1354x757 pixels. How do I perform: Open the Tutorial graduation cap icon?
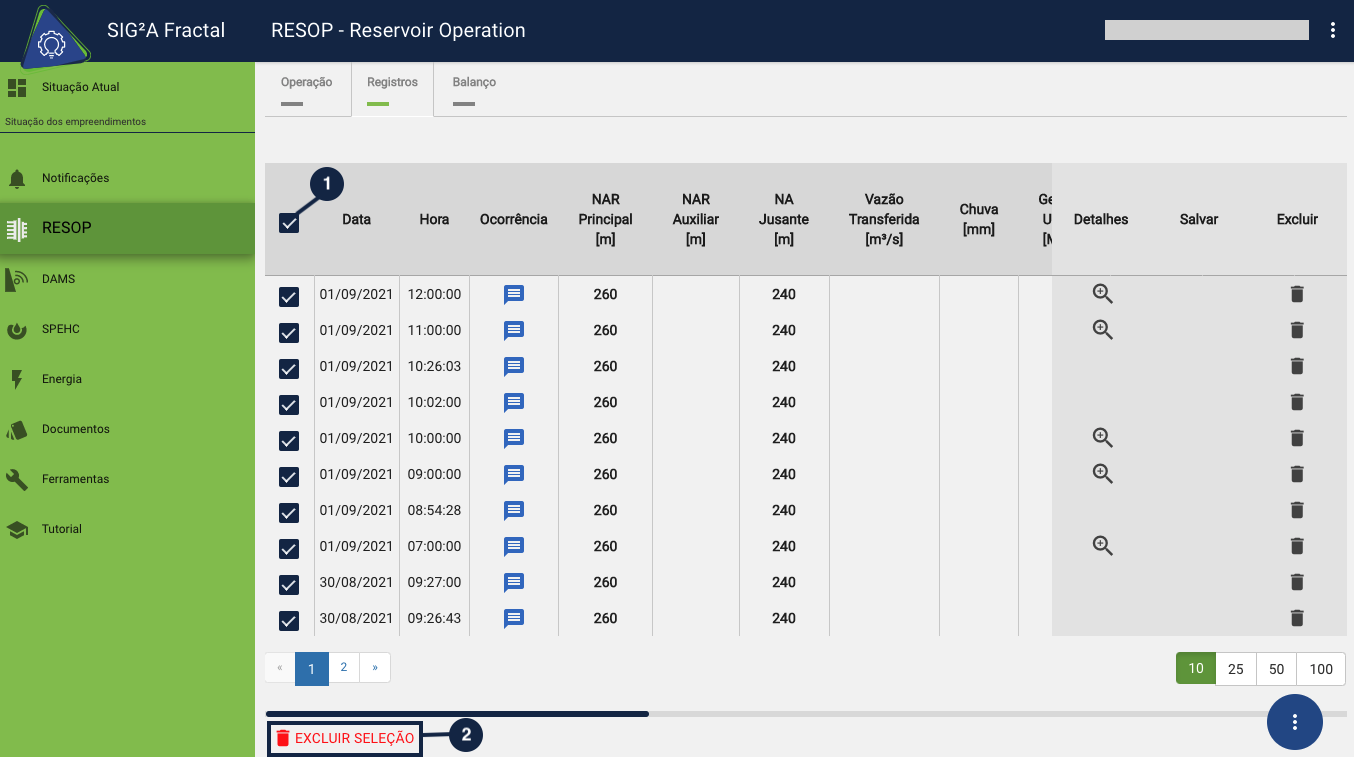(17, 529)
